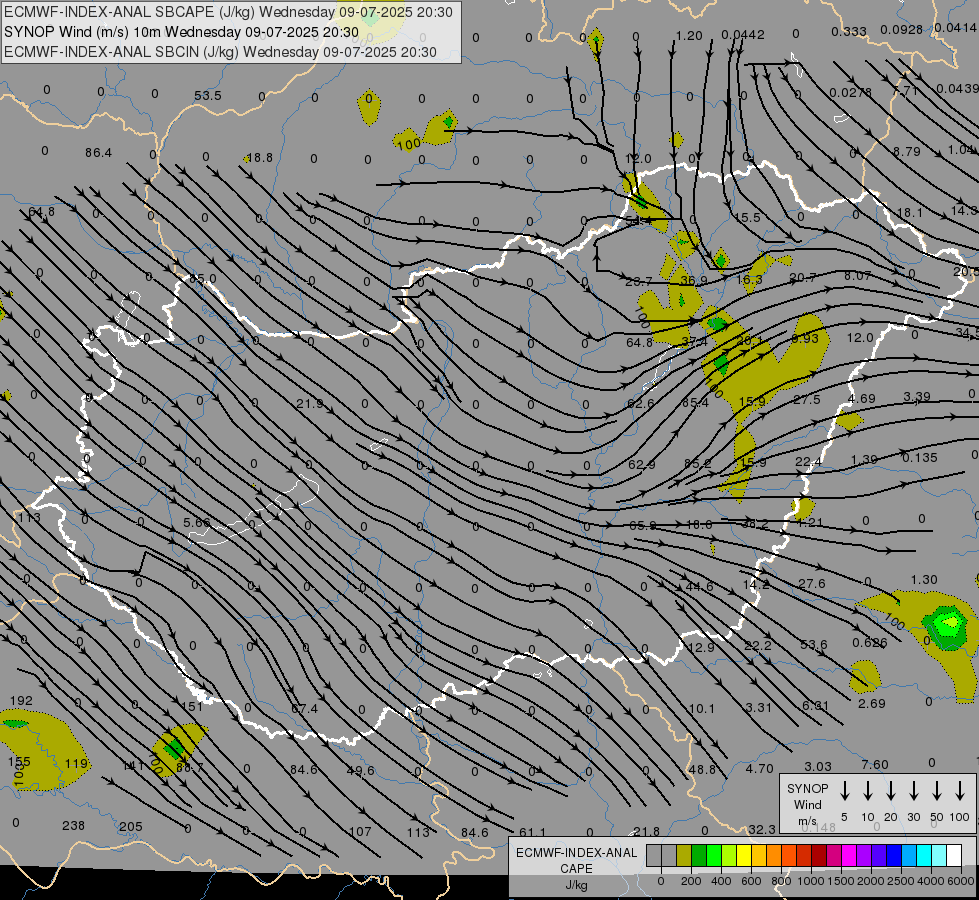Click the map value 5.66

(x=197, y=522)
